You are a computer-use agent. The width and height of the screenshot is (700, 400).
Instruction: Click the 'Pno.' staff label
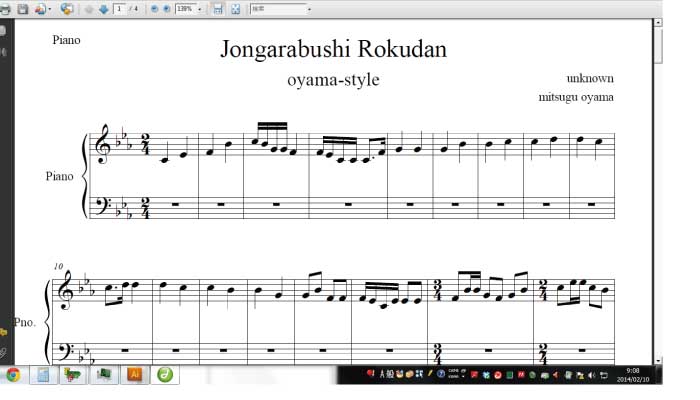pyautogui.click(x=24, y=322)
